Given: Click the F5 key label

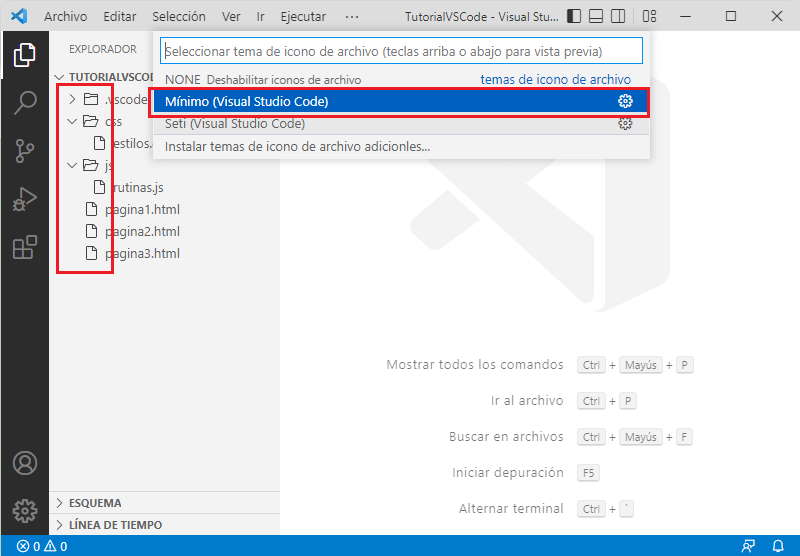Looking at the screenshot, I should coord(588,473).
